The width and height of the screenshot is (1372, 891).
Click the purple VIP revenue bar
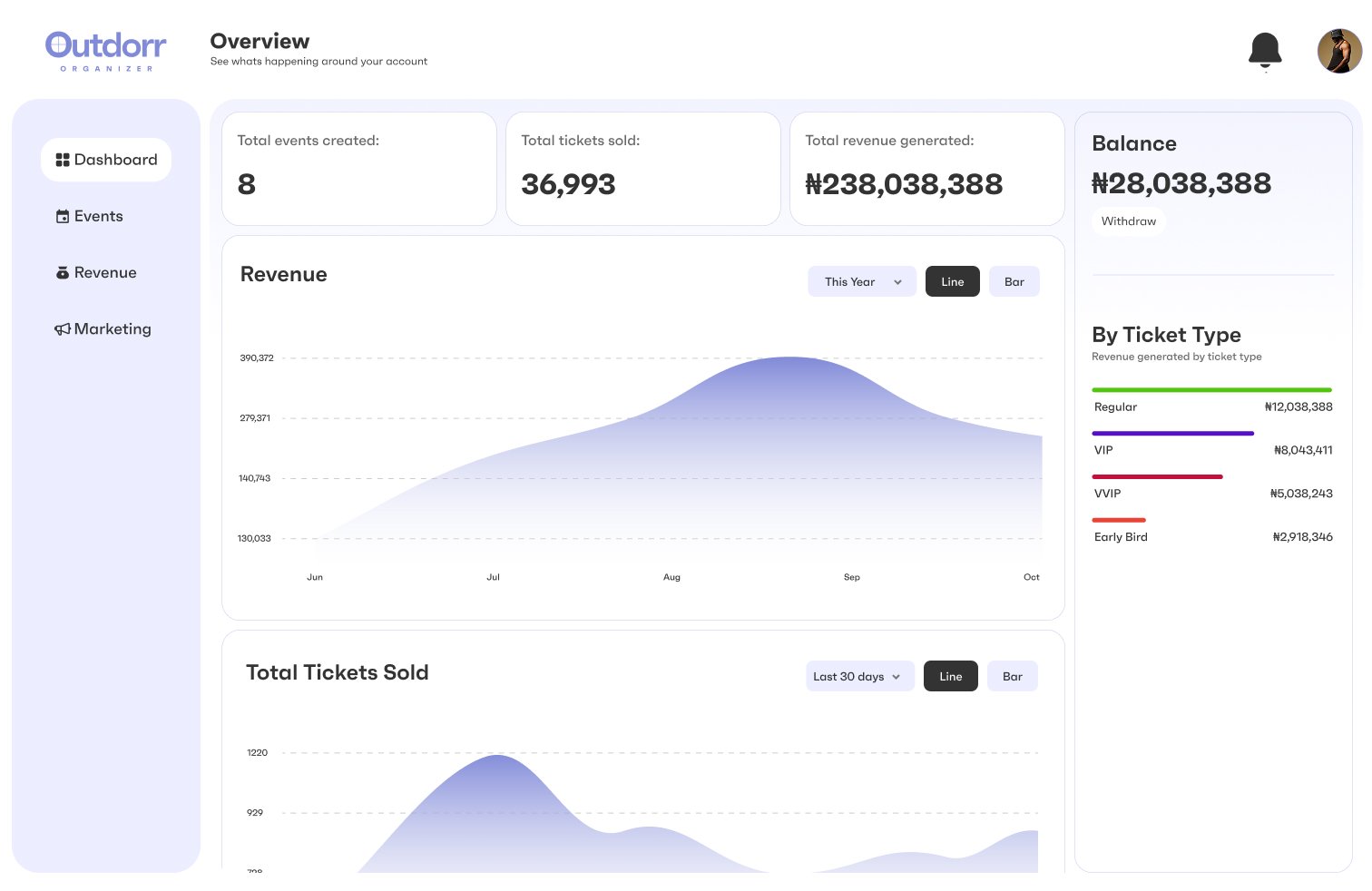(x=1172, y=434)
